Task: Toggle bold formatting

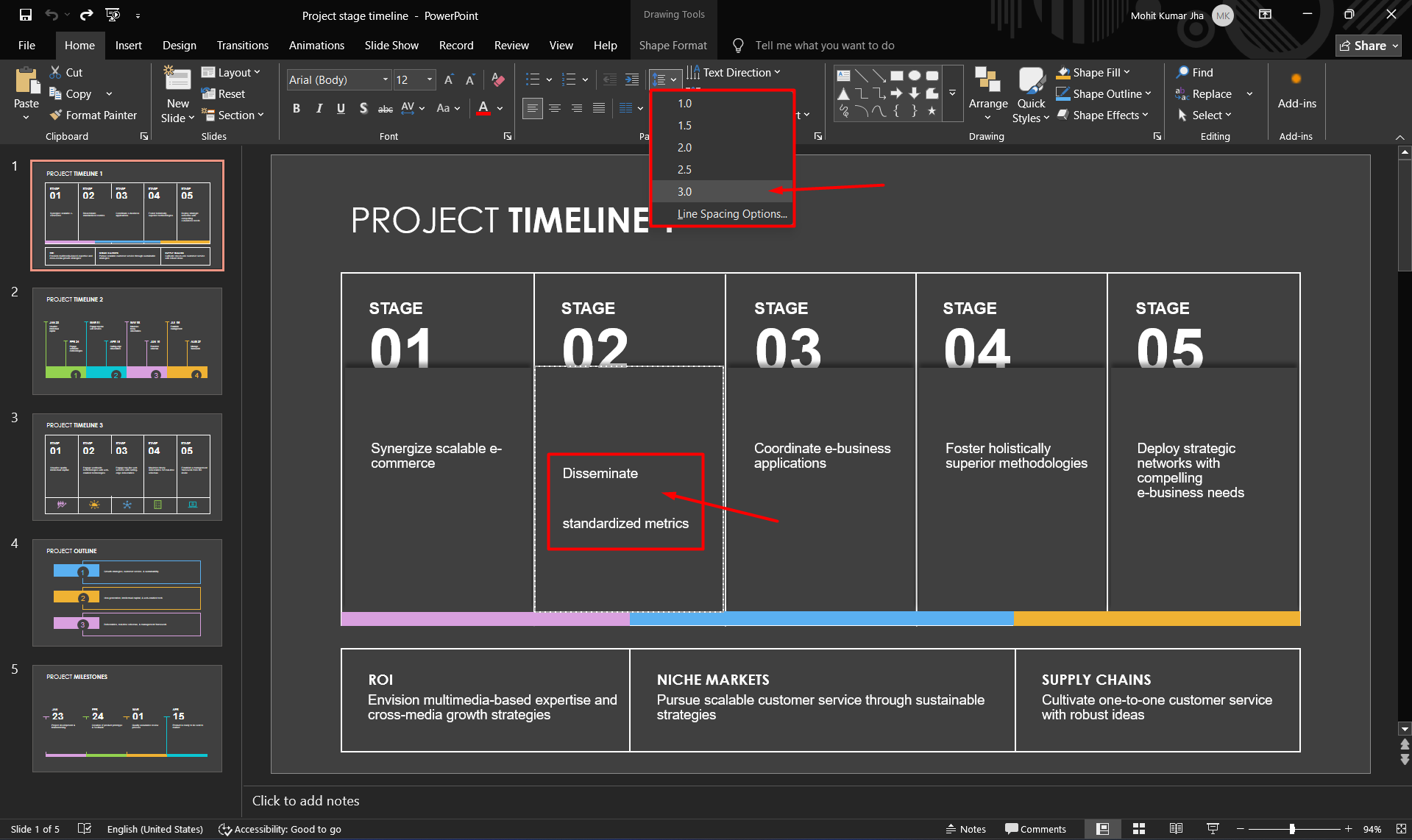Action: click(297, 108)
